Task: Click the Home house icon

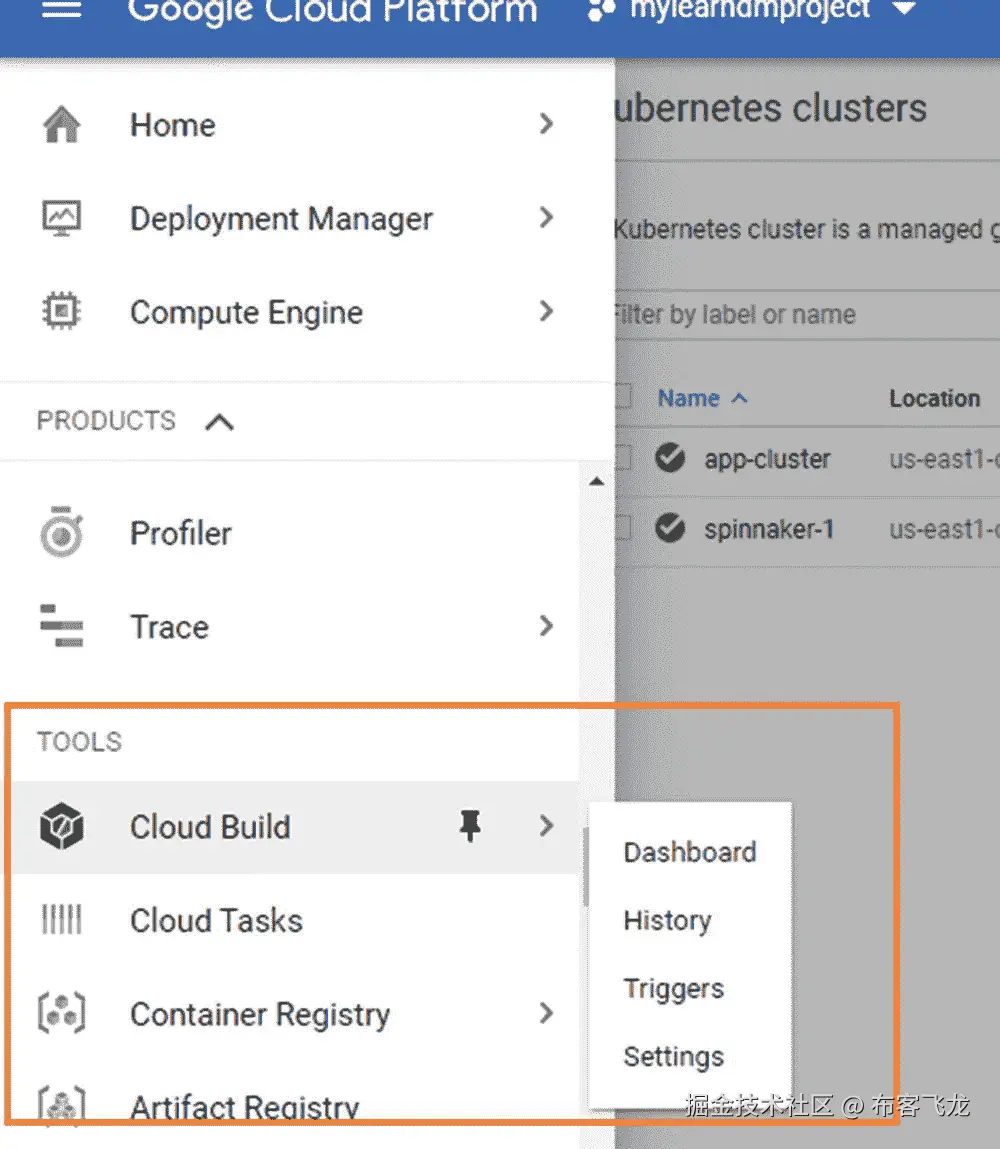Action: 62,125
